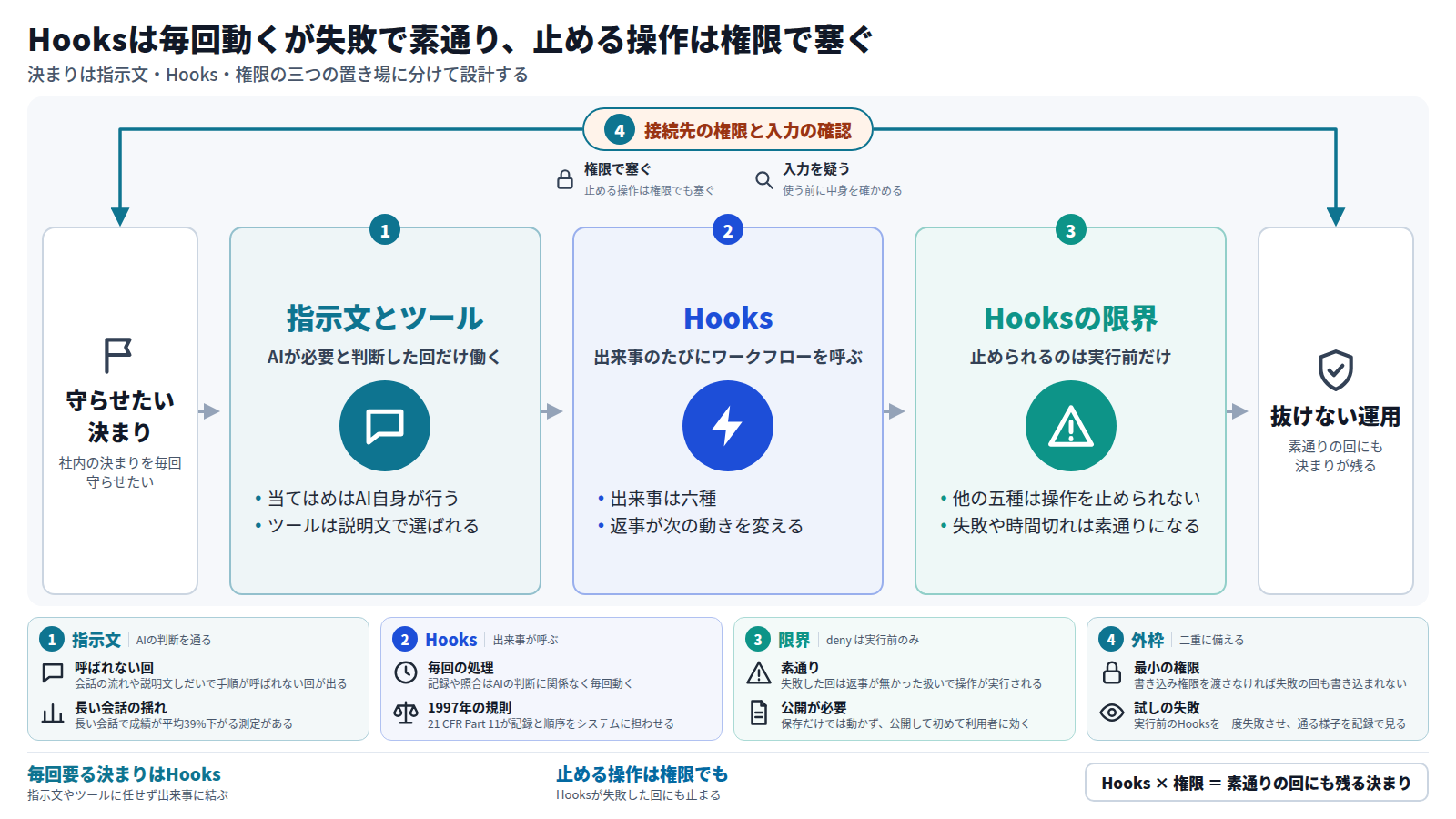1456x819 pixels.
Task: Click the eye icon beside 試しの失敗
Action: (1112, 713)
